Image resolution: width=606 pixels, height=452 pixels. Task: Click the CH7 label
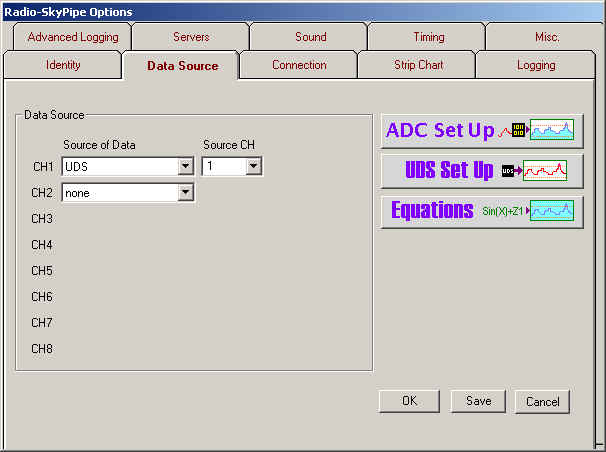[x=42, y=323]
